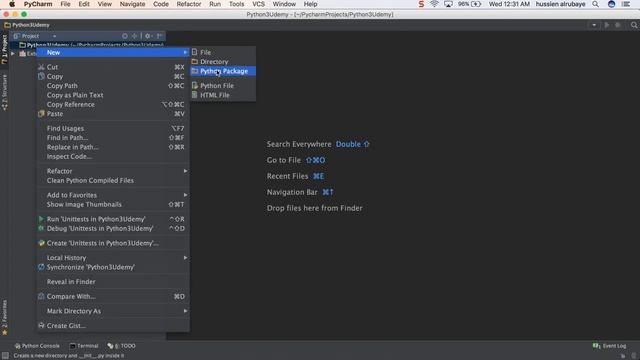Toggle the Favorites tool window tab
Image resolution: width=640 pixels, height=360 pixels.
tap(4, 318)
